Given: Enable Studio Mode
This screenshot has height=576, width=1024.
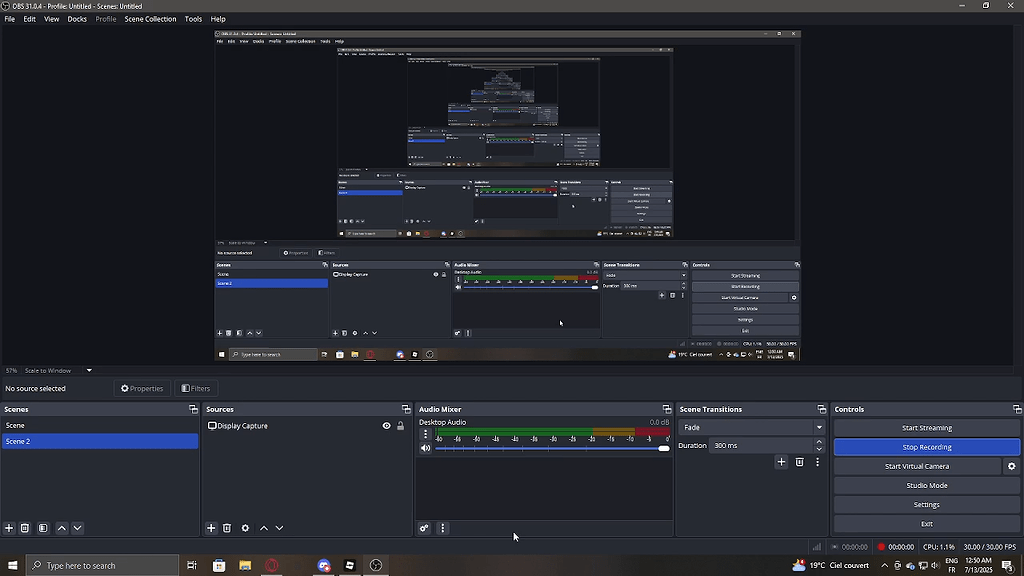Looking at the screenshot, I should (926, 485).
